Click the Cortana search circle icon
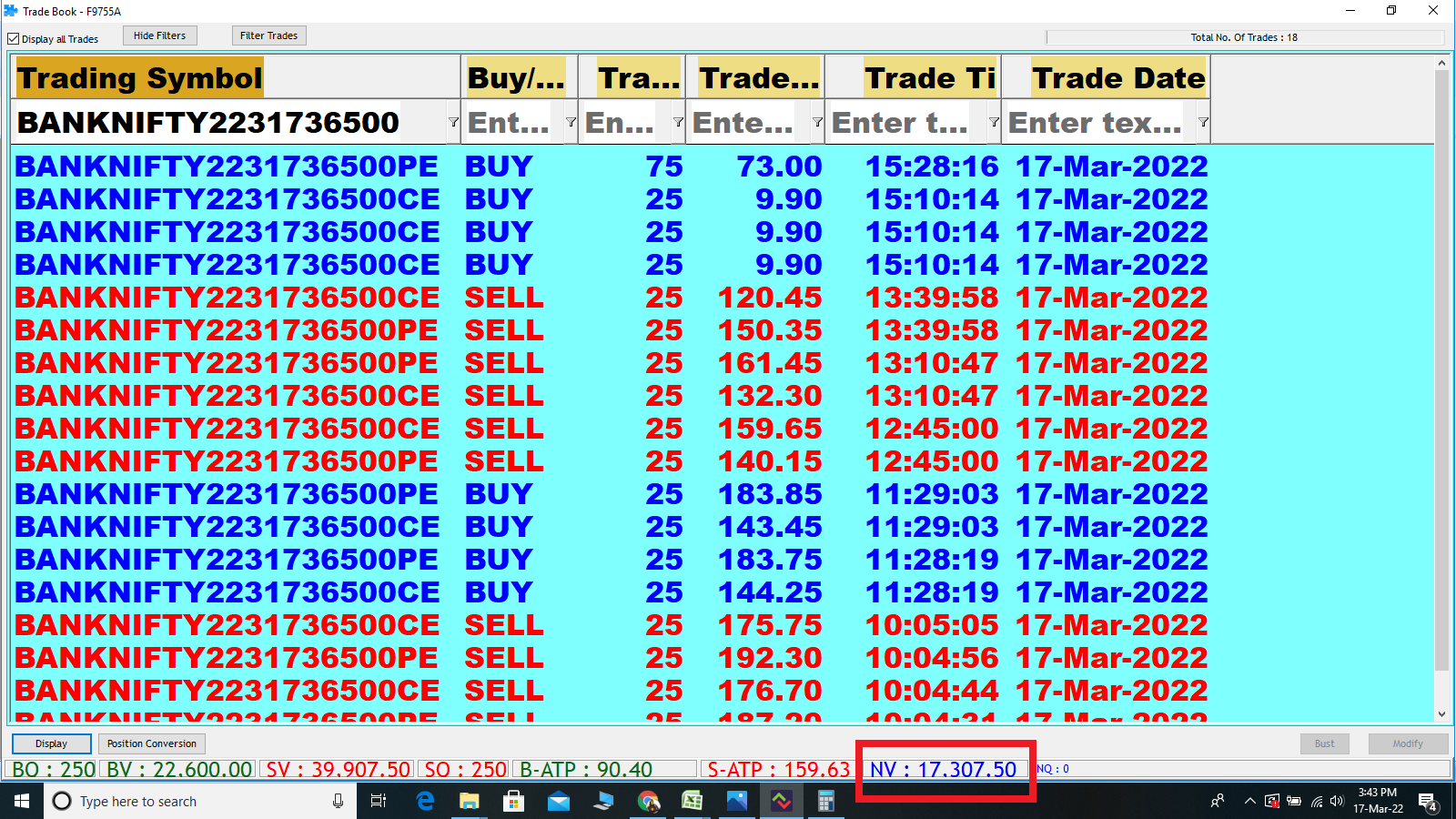The width and height of the screenshot is (1456, 819). pyautogui.click(x=62, y=801)
